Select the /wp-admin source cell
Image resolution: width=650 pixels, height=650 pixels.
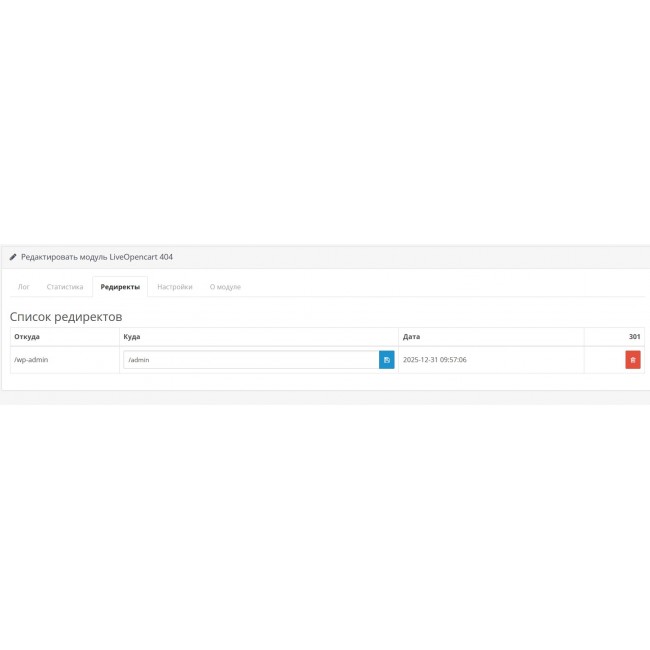click(31, 360)
